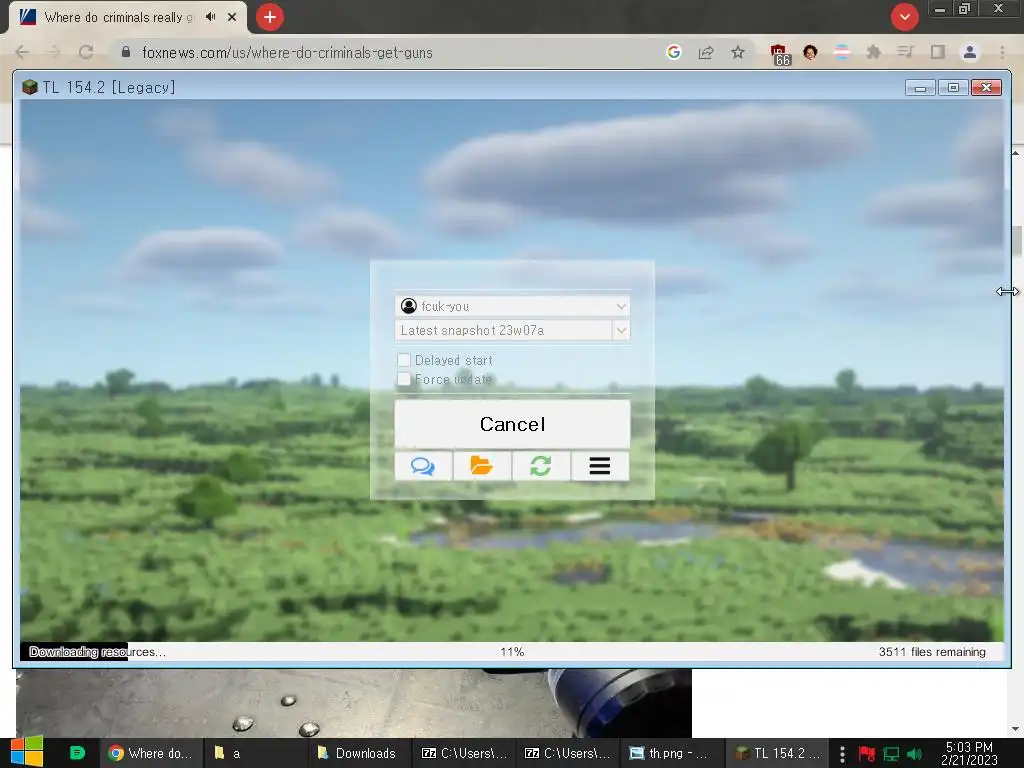
Task: Click the red flag tray icon
Action: [867, 754]
